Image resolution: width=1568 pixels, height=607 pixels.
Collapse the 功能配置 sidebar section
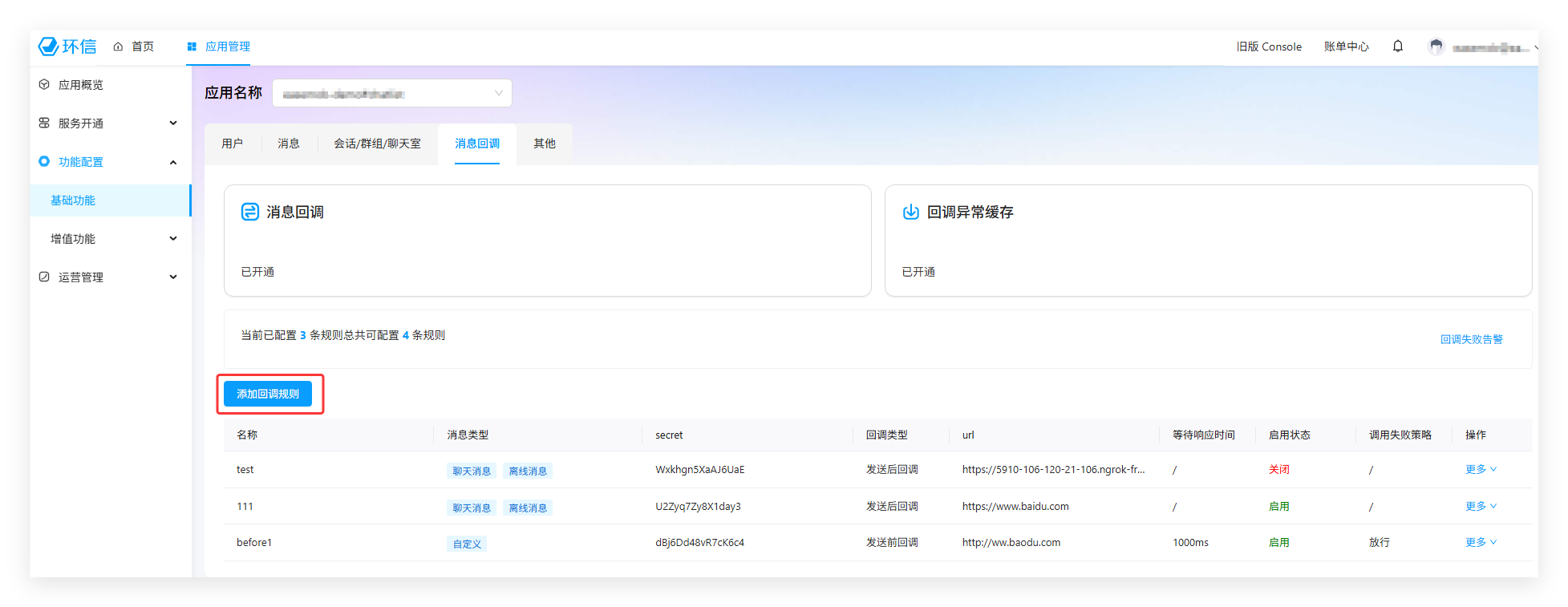point(173,162)
